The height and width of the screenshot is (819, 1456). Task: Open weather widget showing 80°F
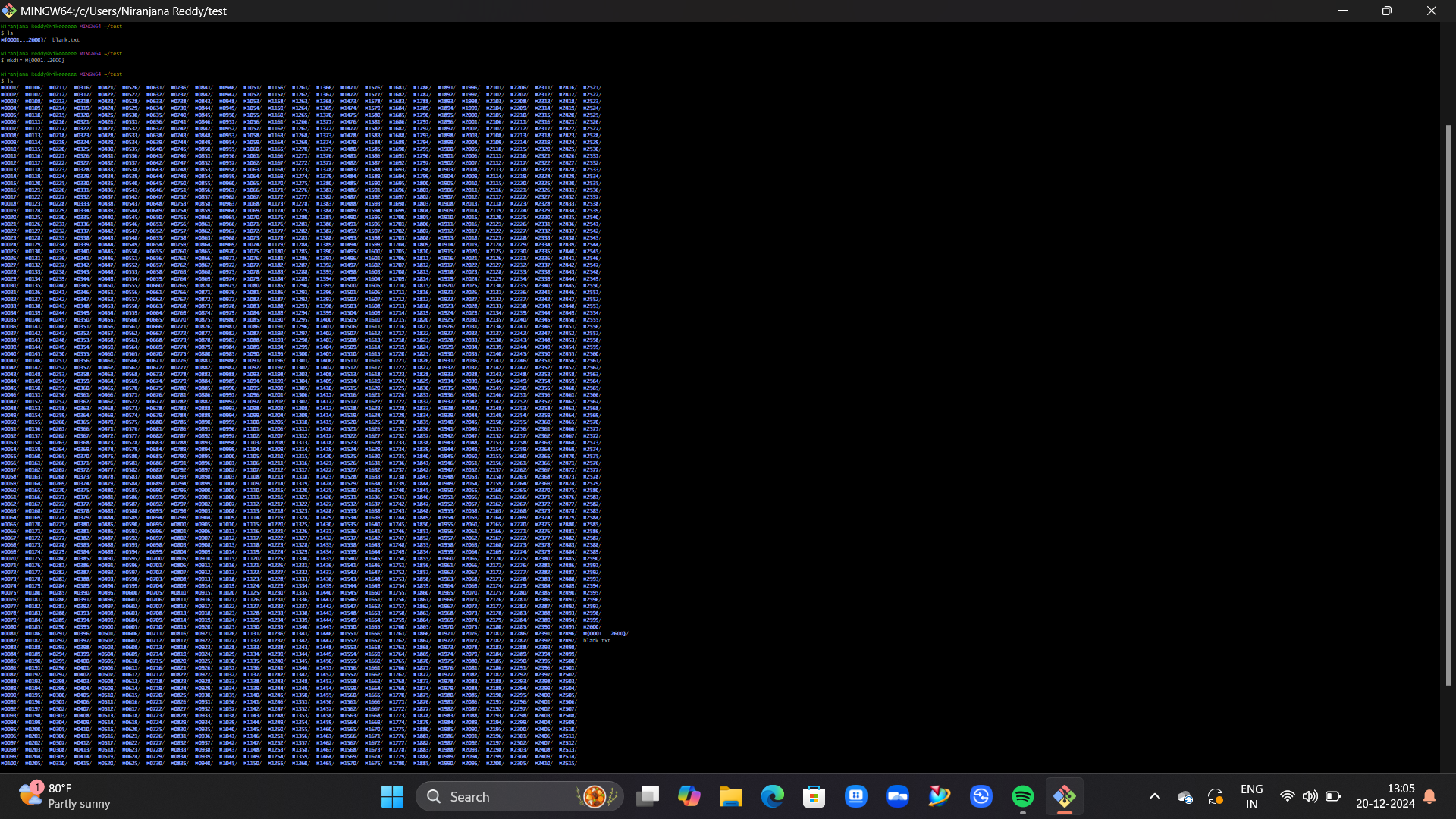click(x=64, y=796)
